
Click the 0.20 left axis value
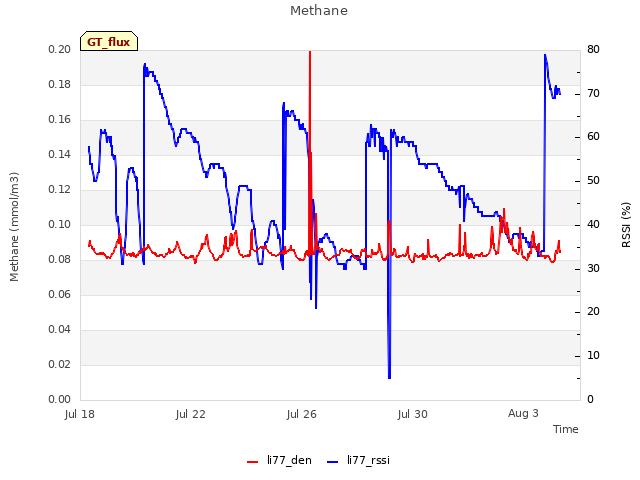(60, 50)
